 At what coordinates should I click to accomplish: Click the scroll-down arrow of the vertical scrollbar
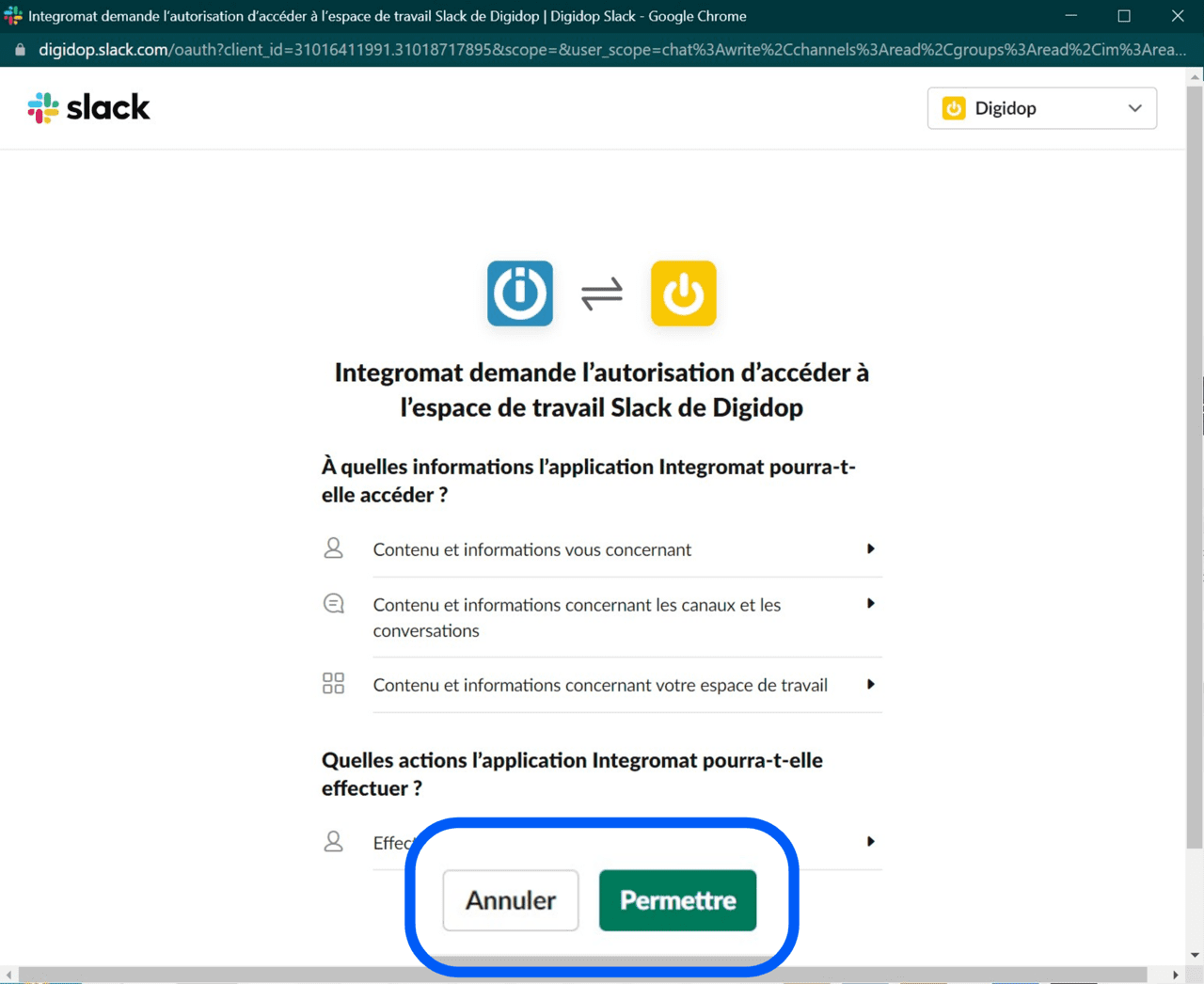click(x=1195, y=955)
